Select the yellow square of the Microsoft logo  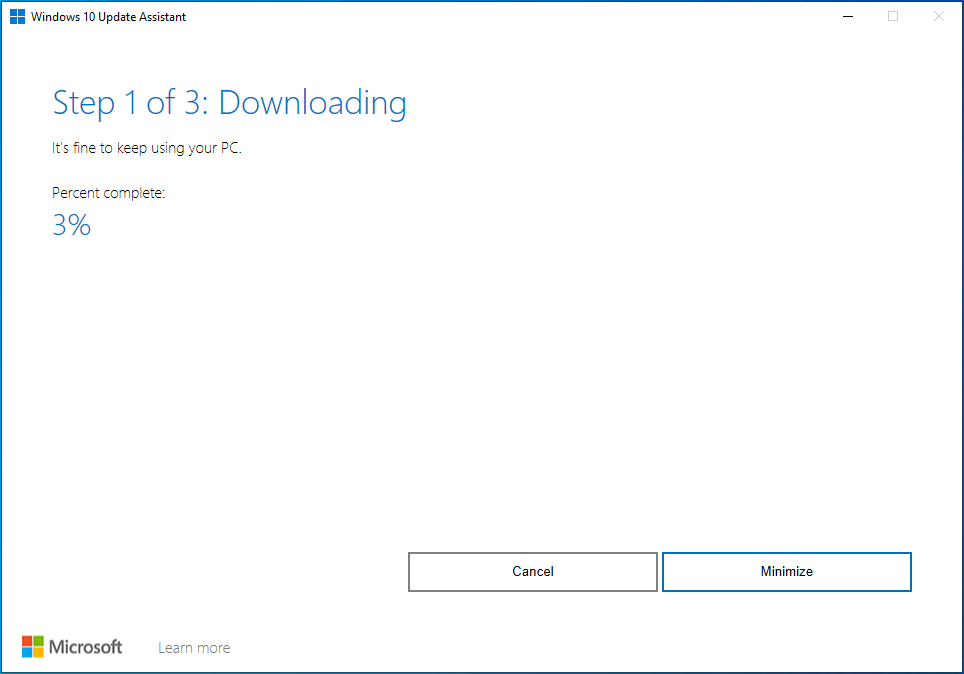(x=38, y=651)
